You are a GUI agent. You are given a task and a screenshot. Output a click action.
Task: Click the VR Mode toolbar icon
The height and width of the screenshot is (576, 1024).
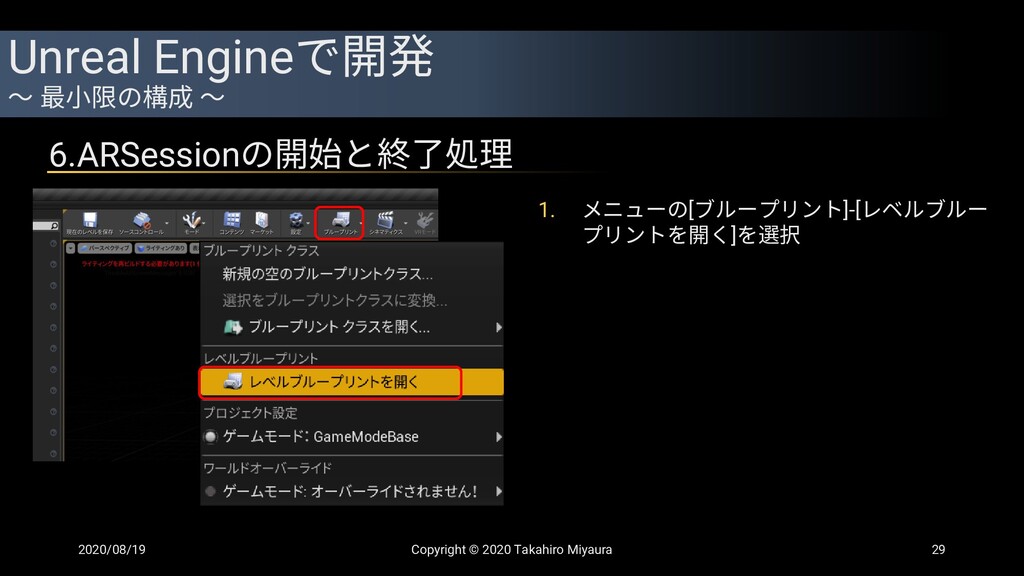(x=424, y=222)
